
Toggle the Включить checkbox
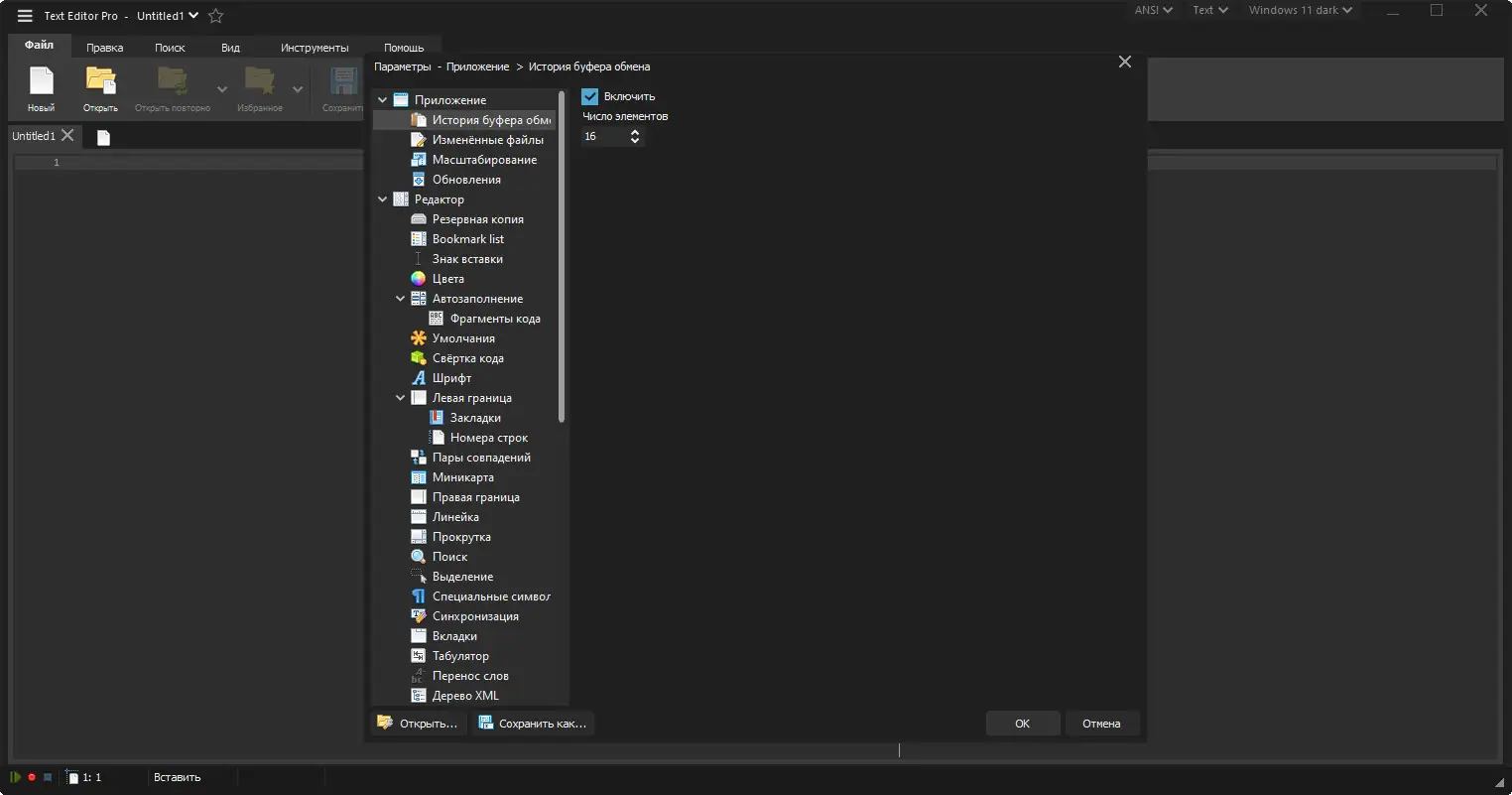(590, 96)
